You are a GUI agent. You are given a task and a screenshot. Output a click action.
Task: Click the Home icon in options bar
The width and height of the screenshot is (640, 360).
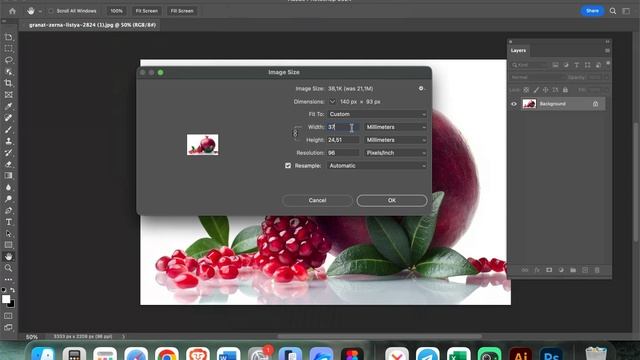[x=12, y=11]
